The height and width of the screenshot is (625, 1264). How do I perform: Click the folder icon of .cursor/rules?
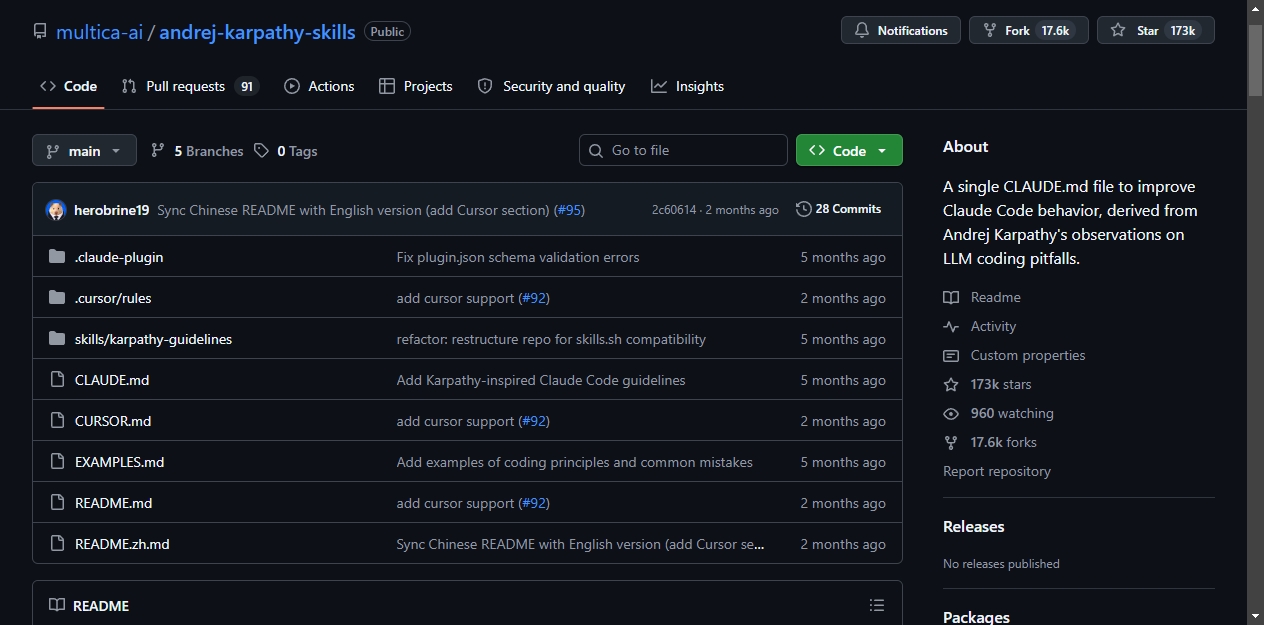57,298
